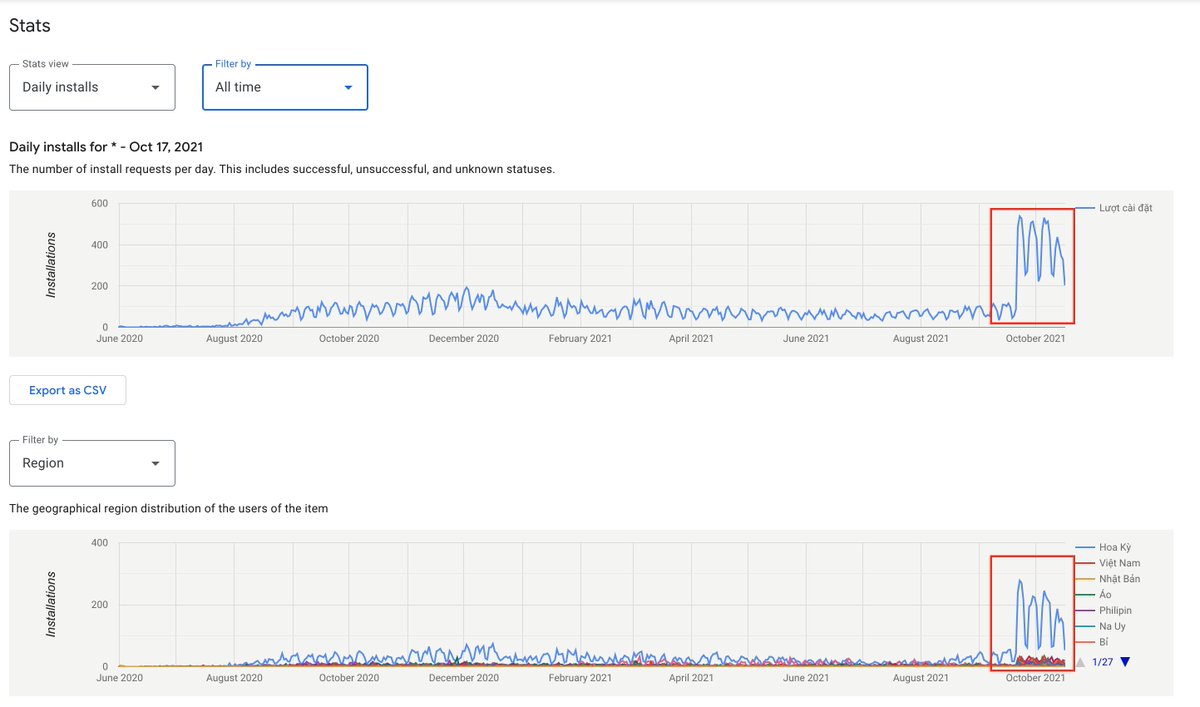Select the Việt Nam legend entry
The image size is (1200, 707).
click(x=1108, y=563)
